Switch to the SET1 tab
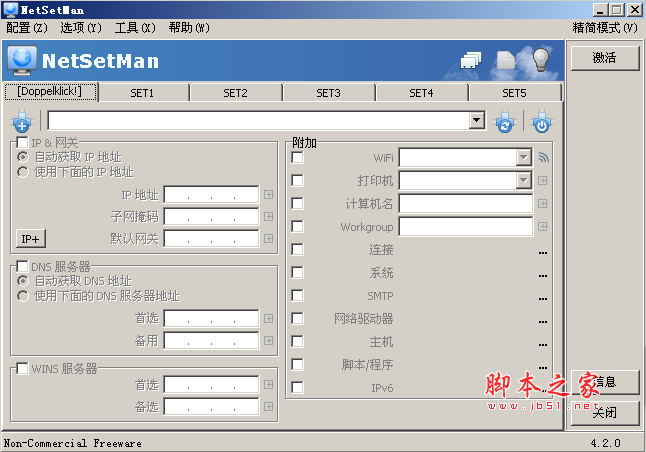The height and width of the screenshot is (452, 646). [142, 93]
